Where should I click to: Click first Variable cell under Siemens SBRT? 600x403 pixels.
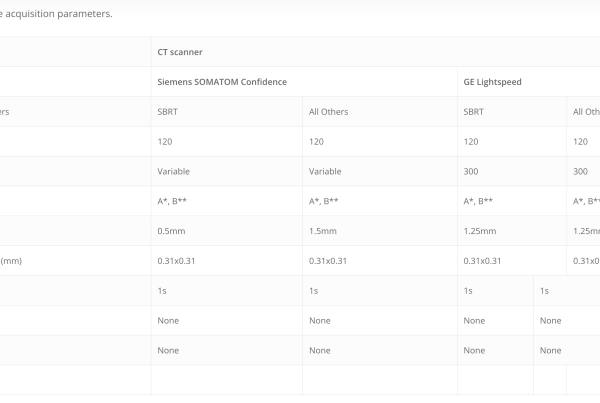(227, 171)
